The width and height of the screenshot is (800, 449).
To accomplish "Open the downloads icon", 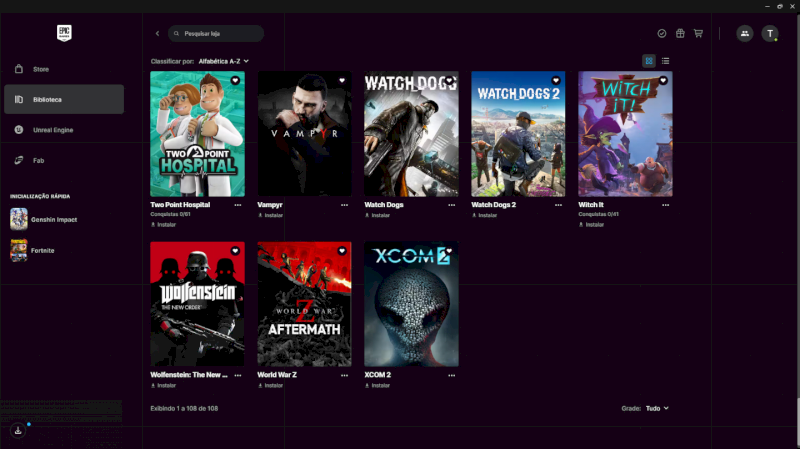I will [x=18, y=431].
